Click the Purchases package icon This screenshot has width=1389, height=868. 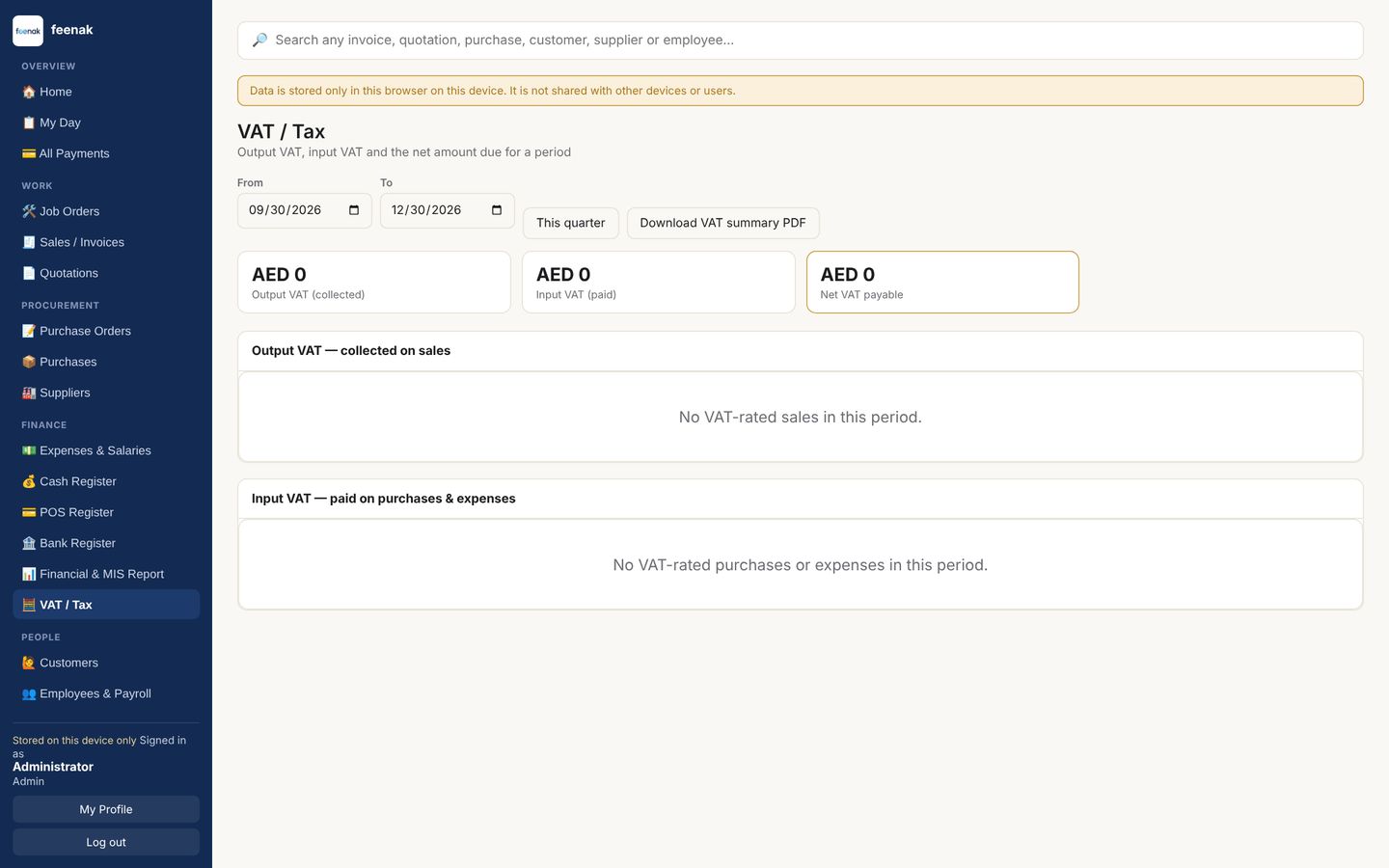tap(29, 362)
